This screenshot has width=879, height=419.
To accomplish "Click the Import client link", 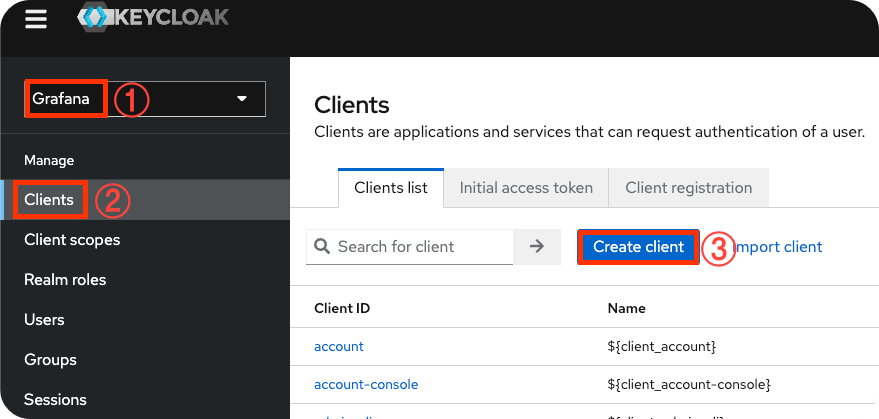I will click(x=778, y=247).
